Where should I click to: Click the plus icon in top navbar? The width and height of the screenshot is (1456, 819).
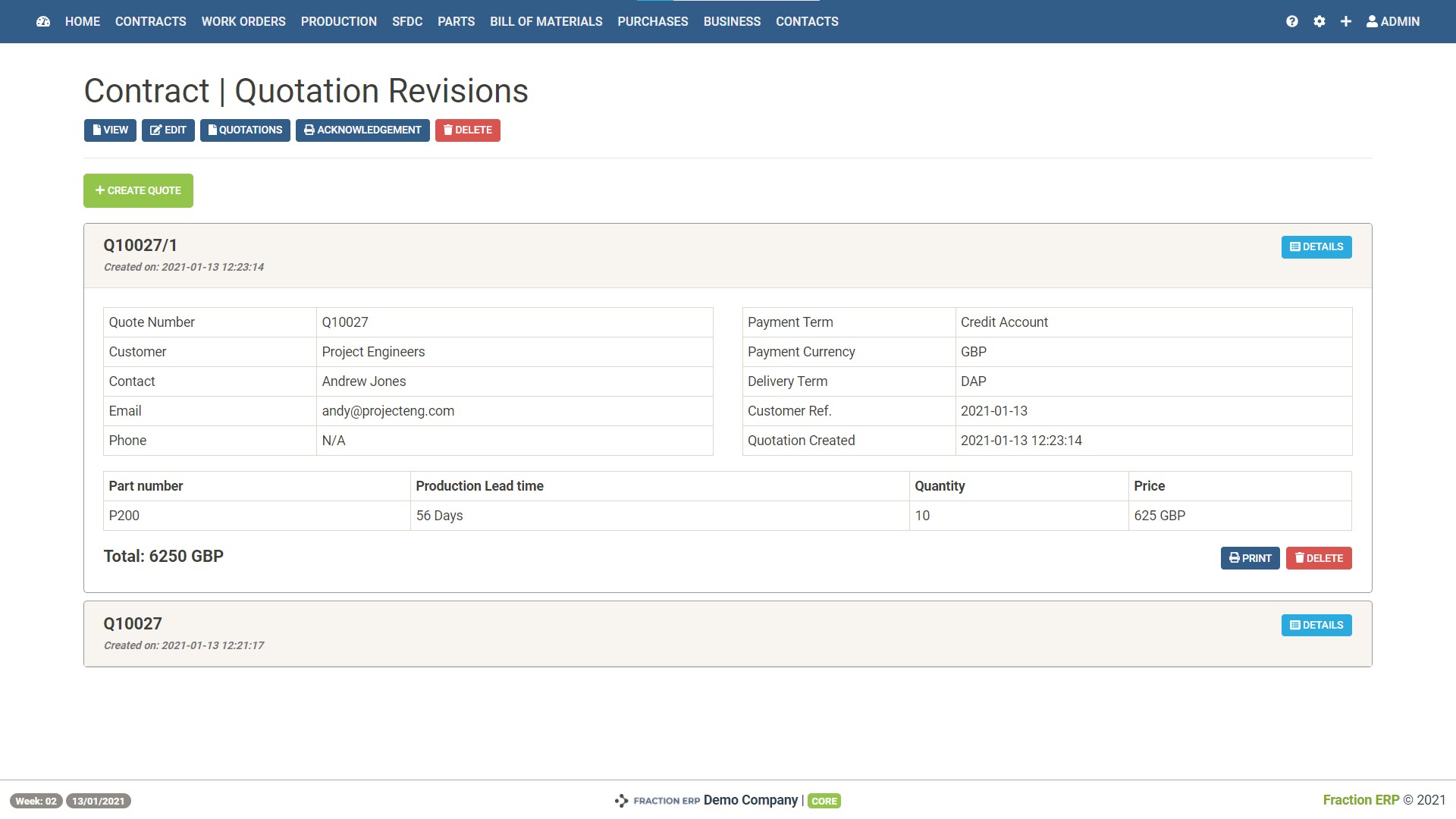coord(1346,21)
